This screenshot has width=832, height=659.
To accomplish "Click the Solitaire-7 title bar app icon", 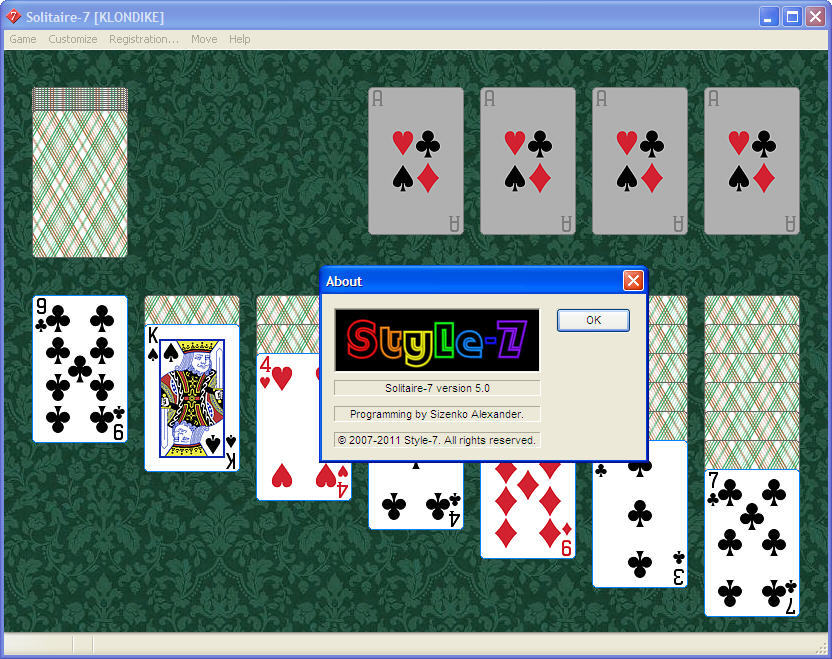I will pos(13,16).
